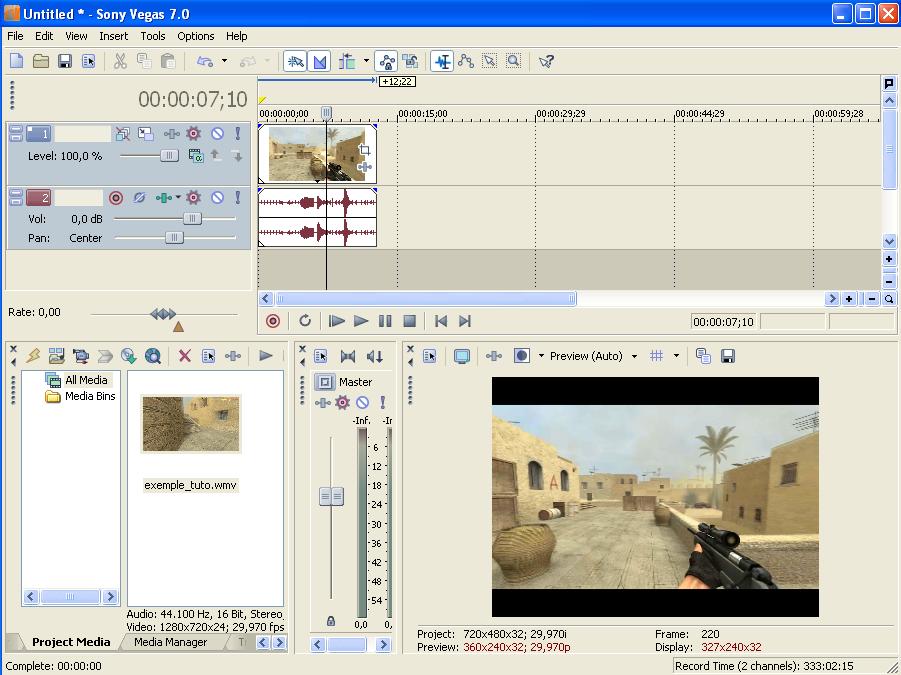This screenshot has width=901, height=675.
Task: Click the New project icon
Action: (17, 61)
